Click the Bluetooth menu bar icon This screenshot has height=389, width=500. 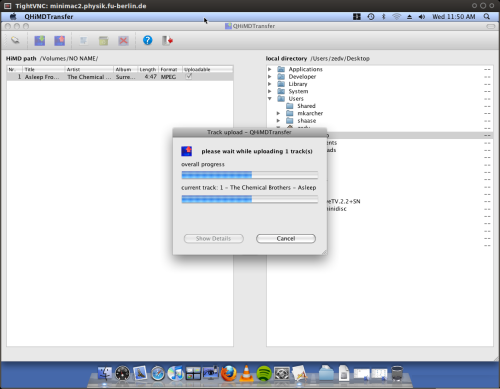coord(383,16)
